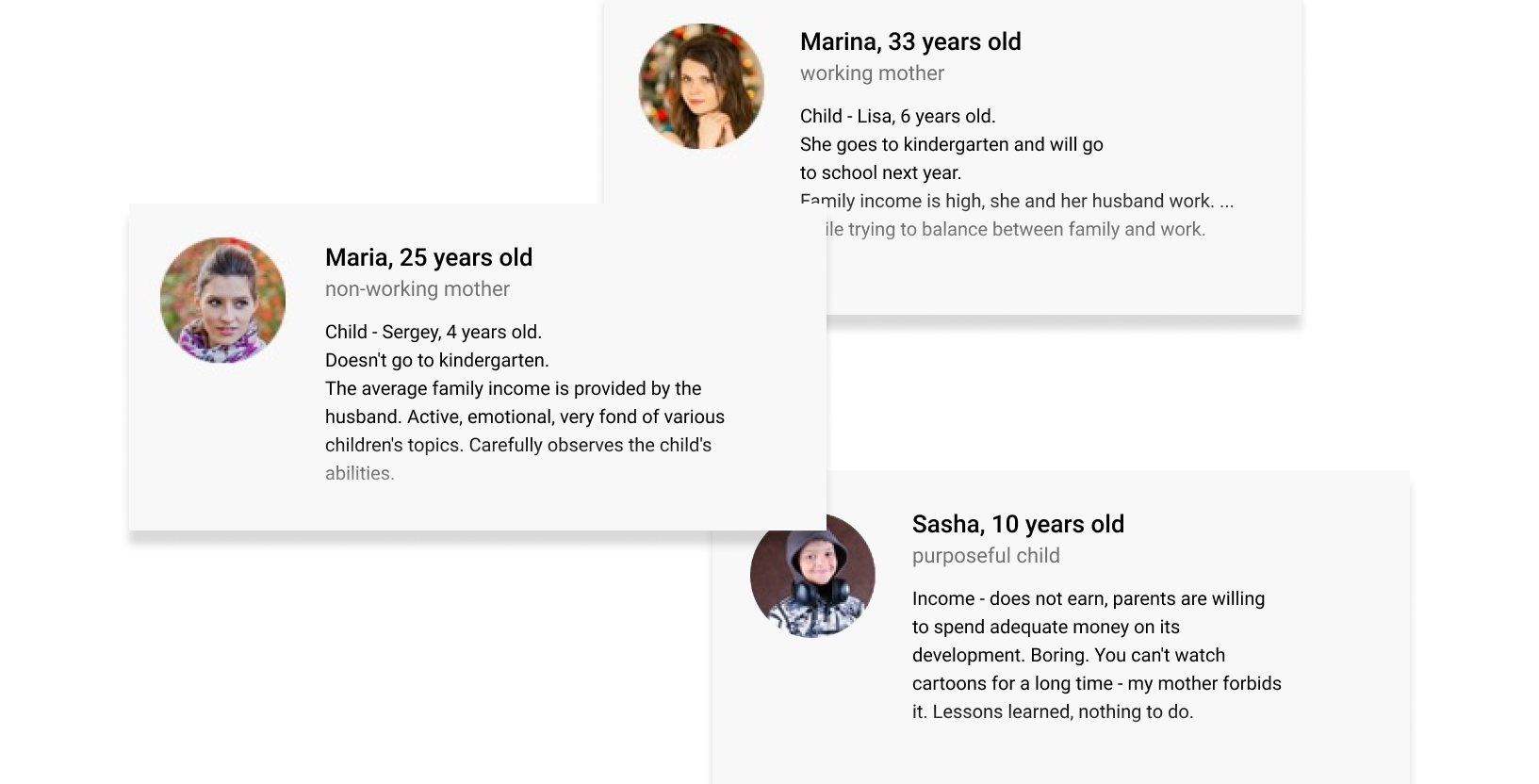Screen dimensions: 1539x784
Task: Open the "Sasha, 10 years old" heading
Action: click(x=1018, y=525)
